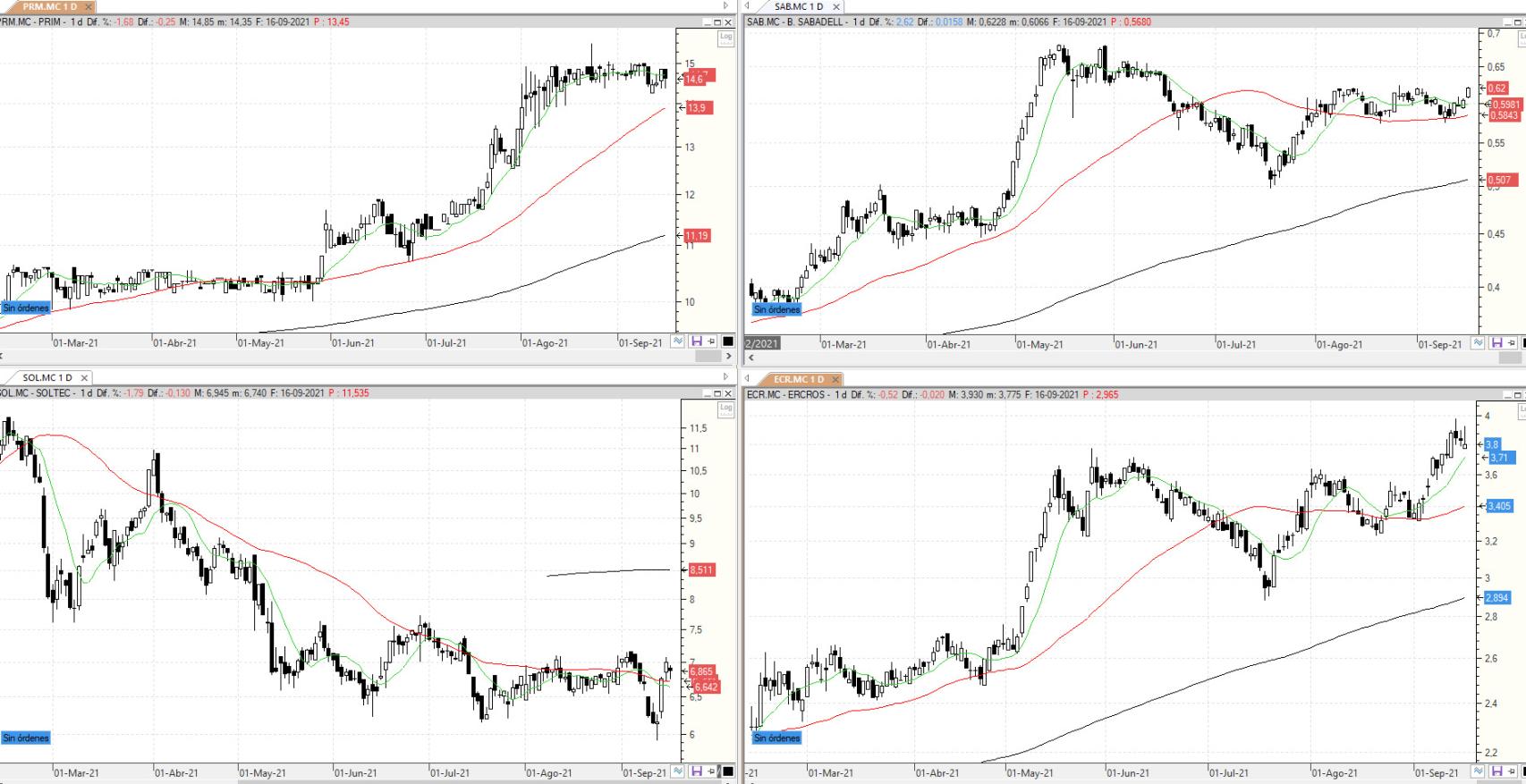Click the pin icon in ERCROS chart
The height and width of the screenshot is (784, 1526).
tap(1511, 771)
